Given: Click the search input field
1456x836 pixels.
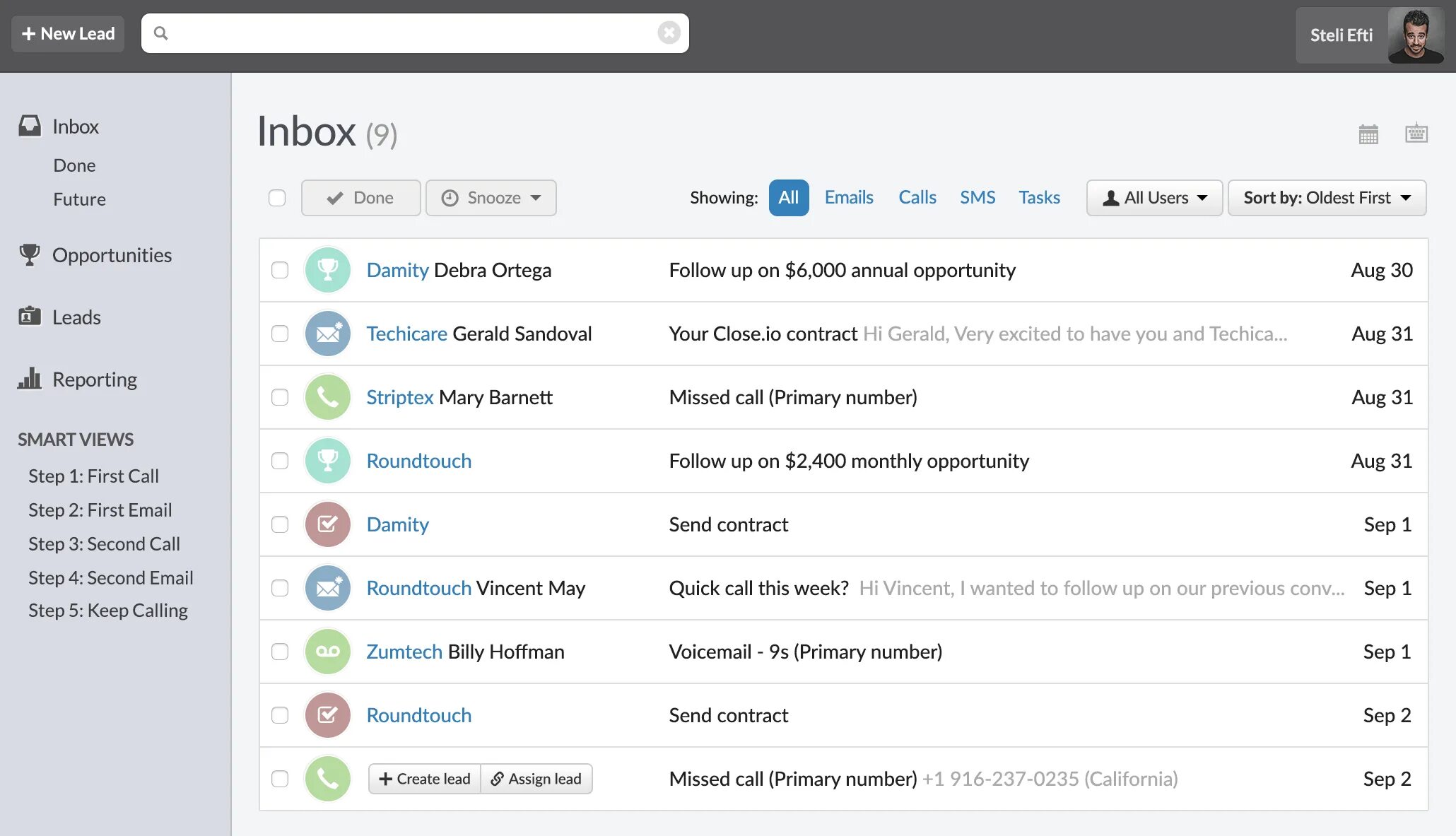Looking at the screenshot, I should coord(415,33).
